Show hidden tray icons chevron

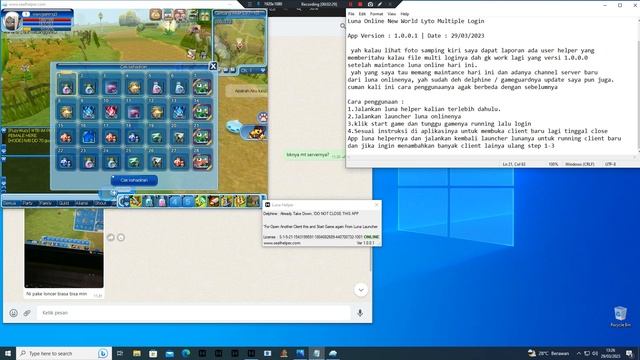coord(578,353)
